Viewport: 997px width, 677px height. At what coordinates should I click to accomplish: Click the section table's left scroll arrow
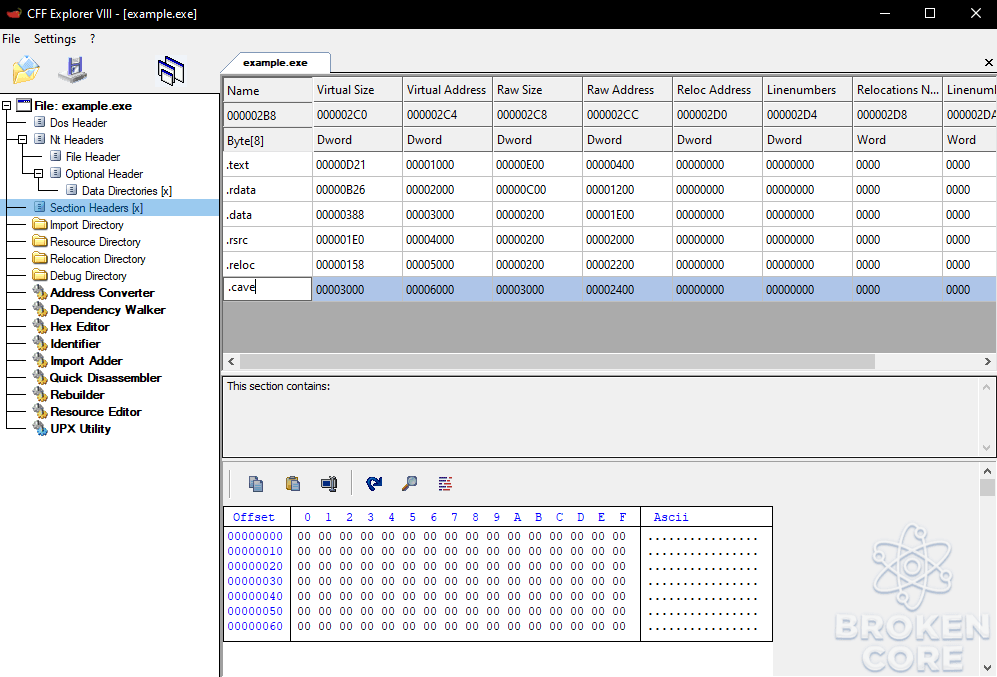[x=231, y=361]
